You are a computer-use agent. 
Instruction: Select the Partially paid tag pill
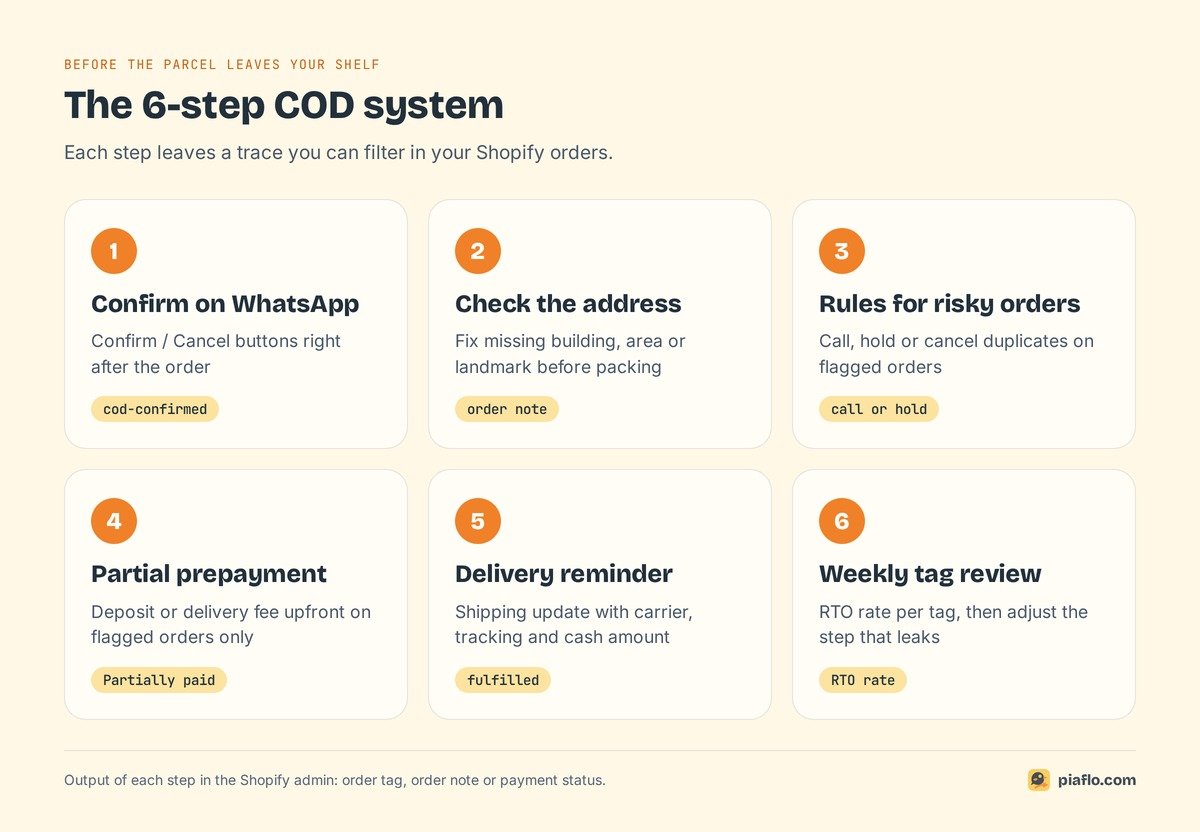pyautogui.click(x=159, y=680)
